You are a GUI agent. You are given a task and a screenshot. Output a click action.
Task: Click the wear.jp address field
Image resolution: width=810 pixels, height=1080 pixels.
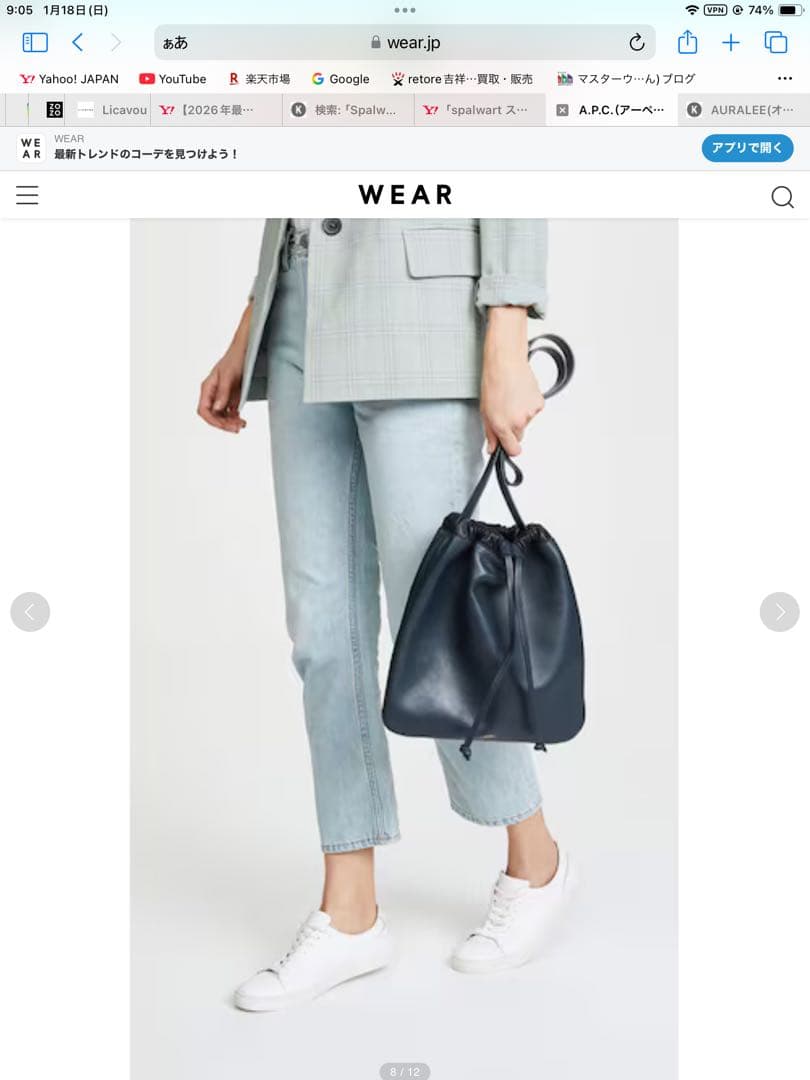405,43
